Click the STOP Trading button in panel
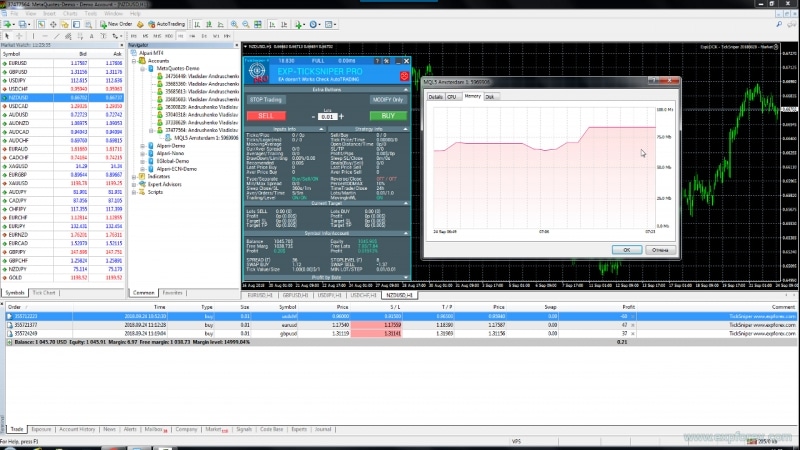Image resolution: width=800 pixels, height=450 pixels. 266,100
